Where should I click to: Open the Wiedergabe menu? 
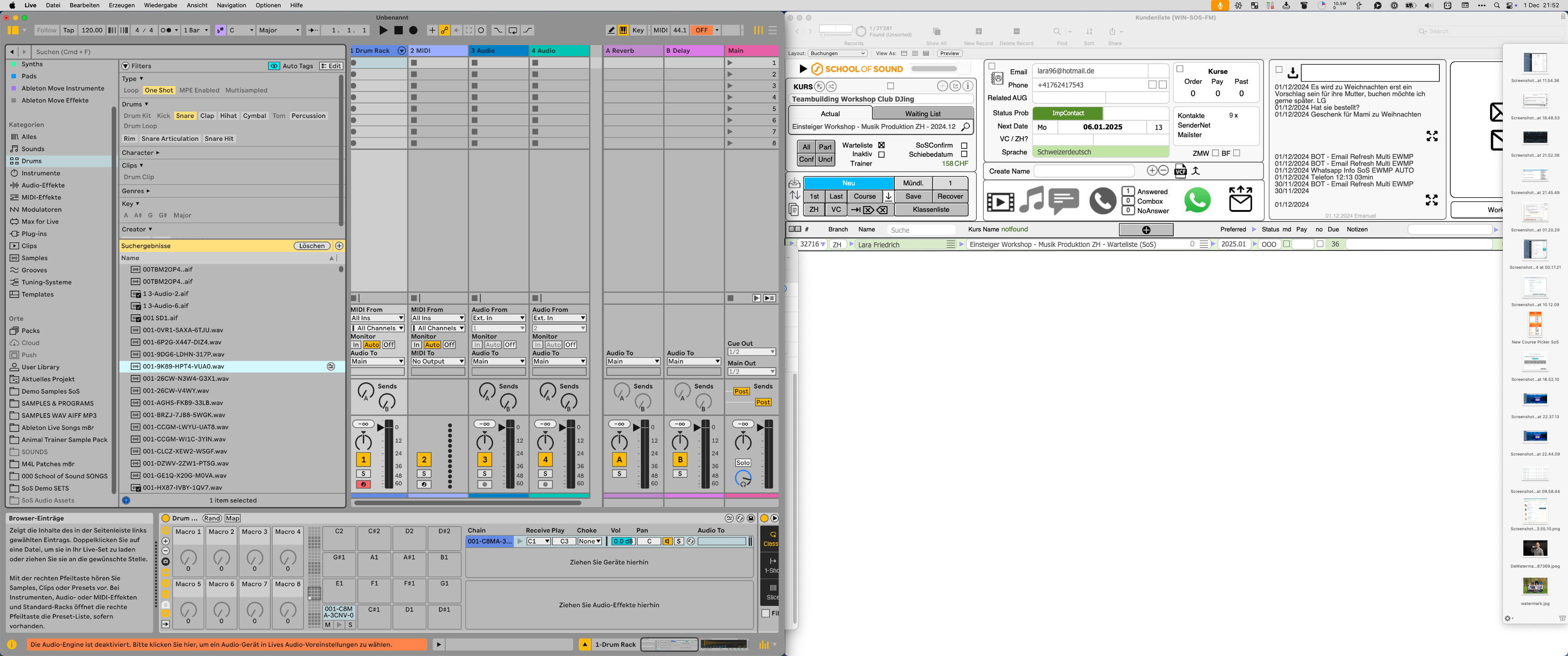click(x=160, y=5)
